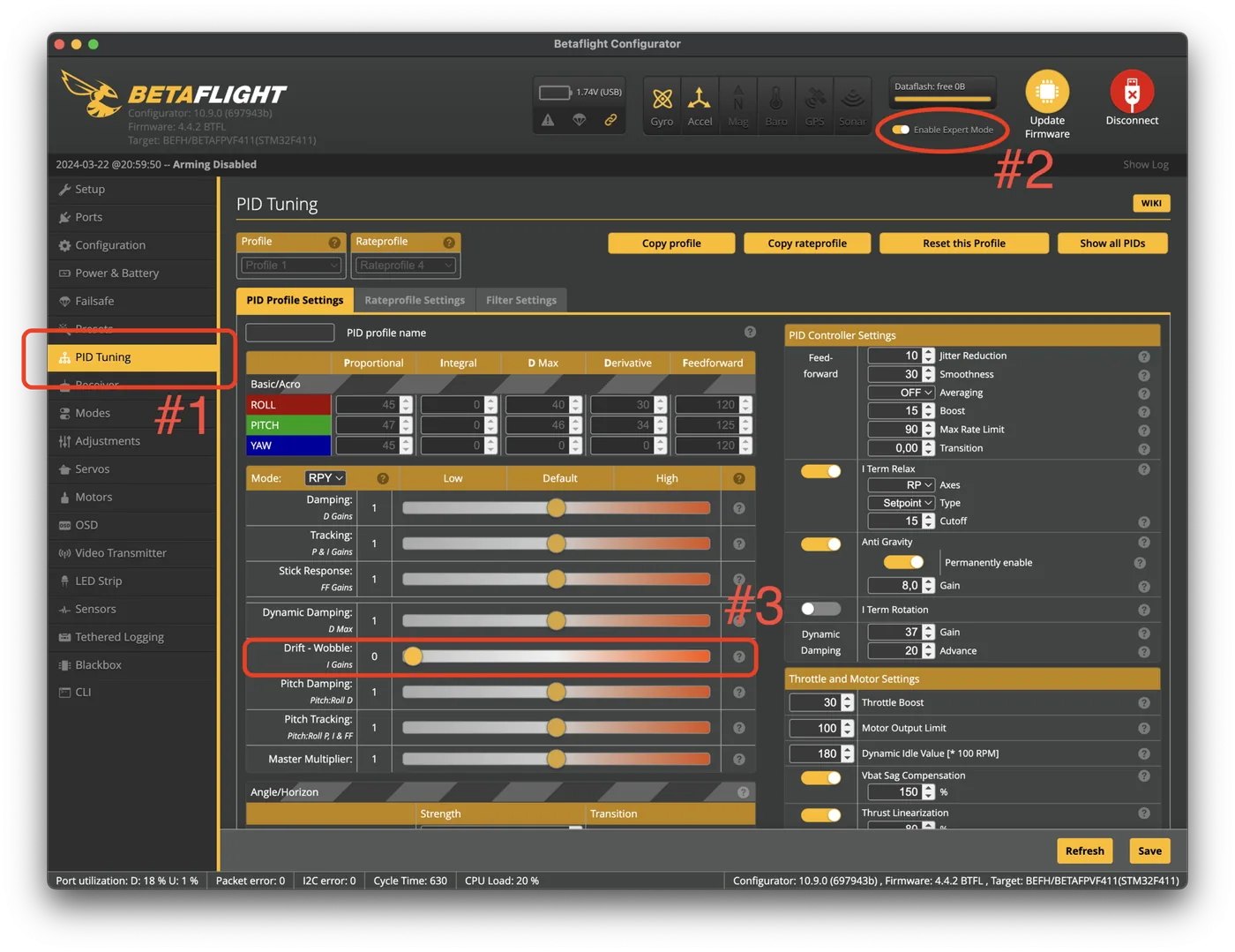The width and height of the screenshot is (1235, 952).
Task: Open help for Throttle Boost
Action: tap(1144, 703)
